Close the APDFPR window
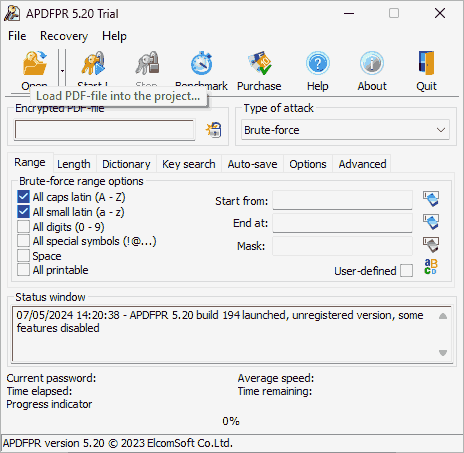 coord(440,14)
